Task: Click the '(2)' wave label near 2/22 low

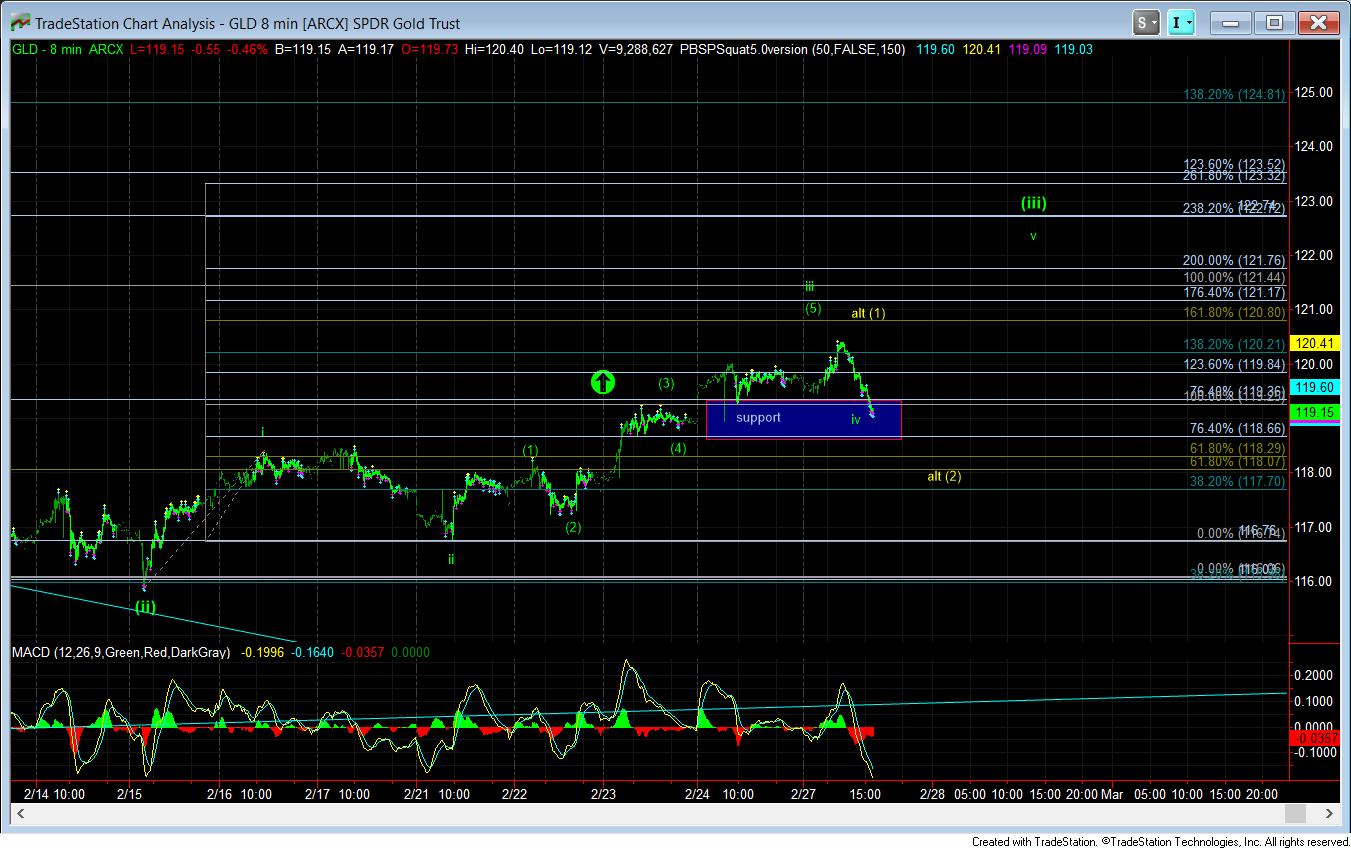Action: pos(572,527)
